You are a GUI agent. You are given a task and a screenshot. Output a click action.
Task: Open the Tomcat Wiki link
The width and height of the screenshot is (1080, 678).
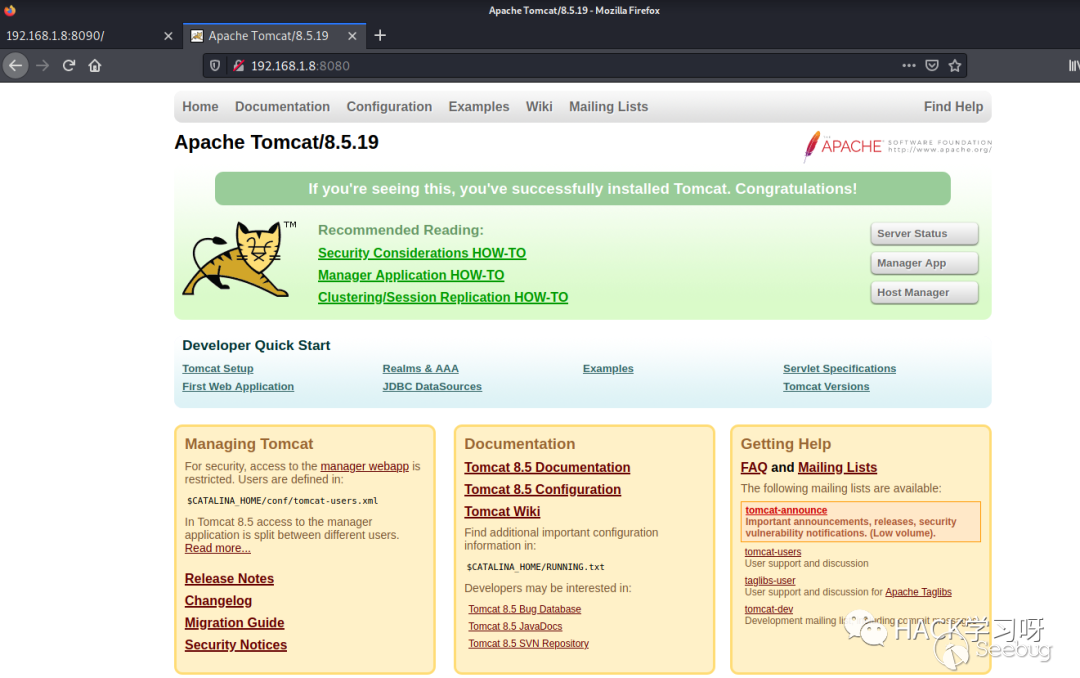click(502, 511)
